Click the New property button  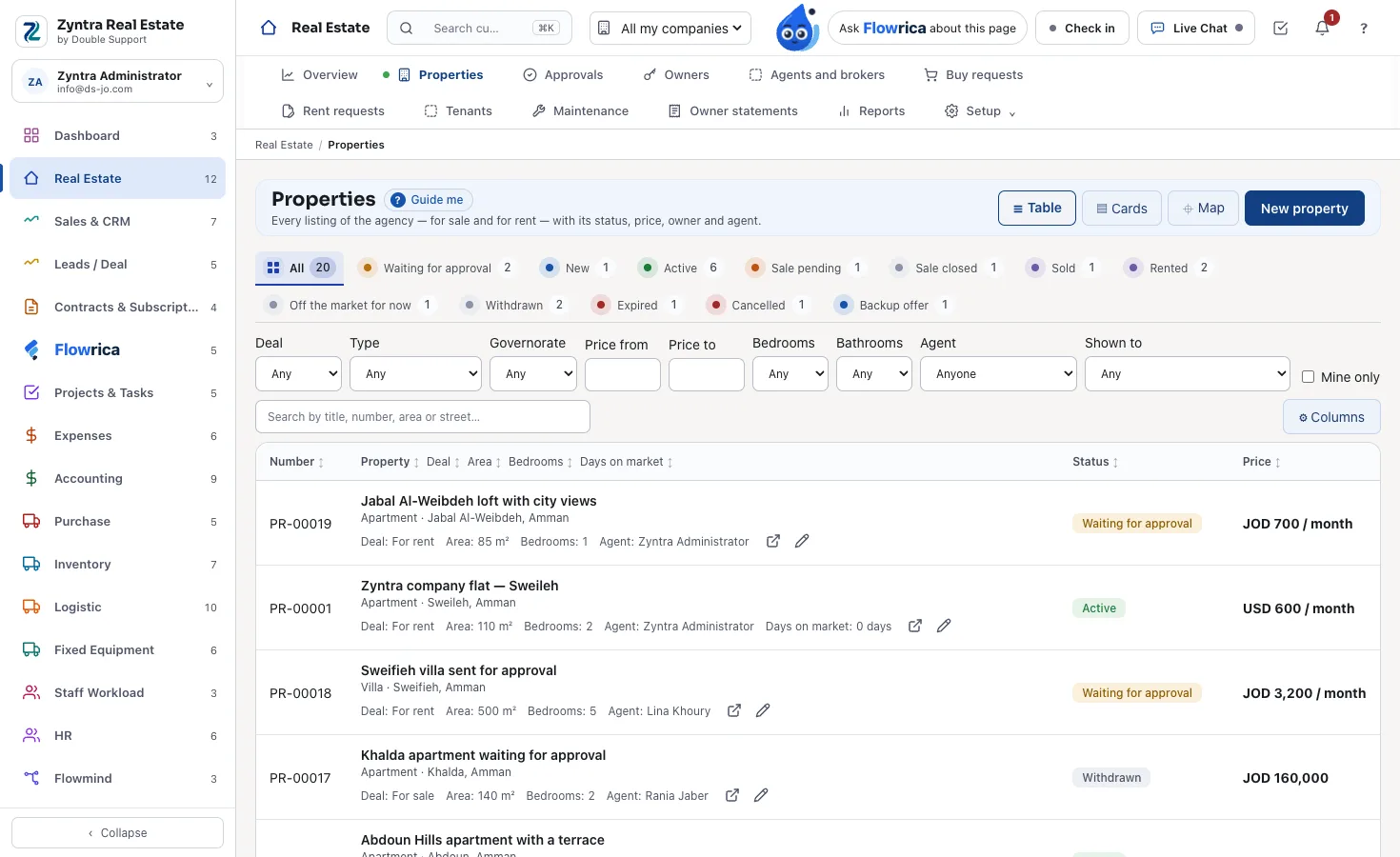coord(1304,209)
